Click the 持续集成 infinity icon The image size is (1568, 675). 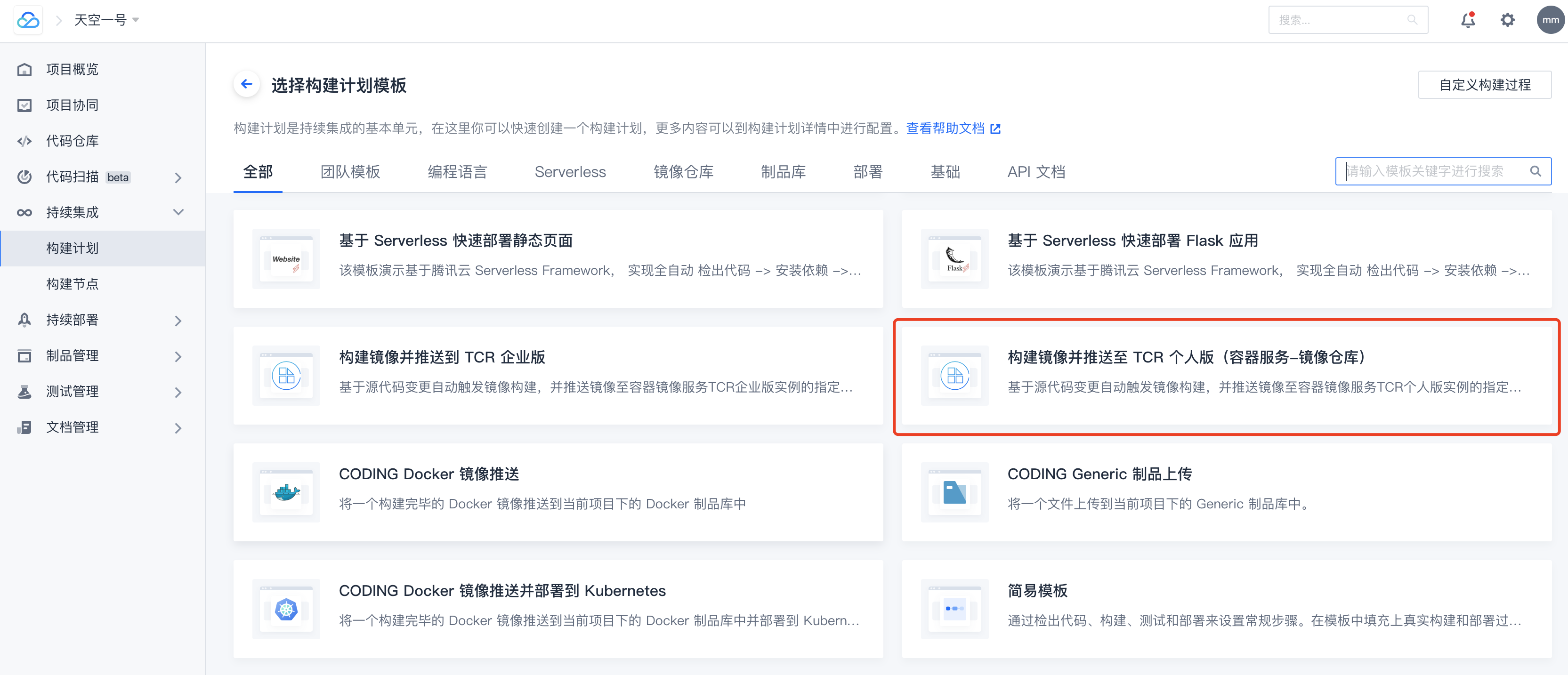click(24, 212)
